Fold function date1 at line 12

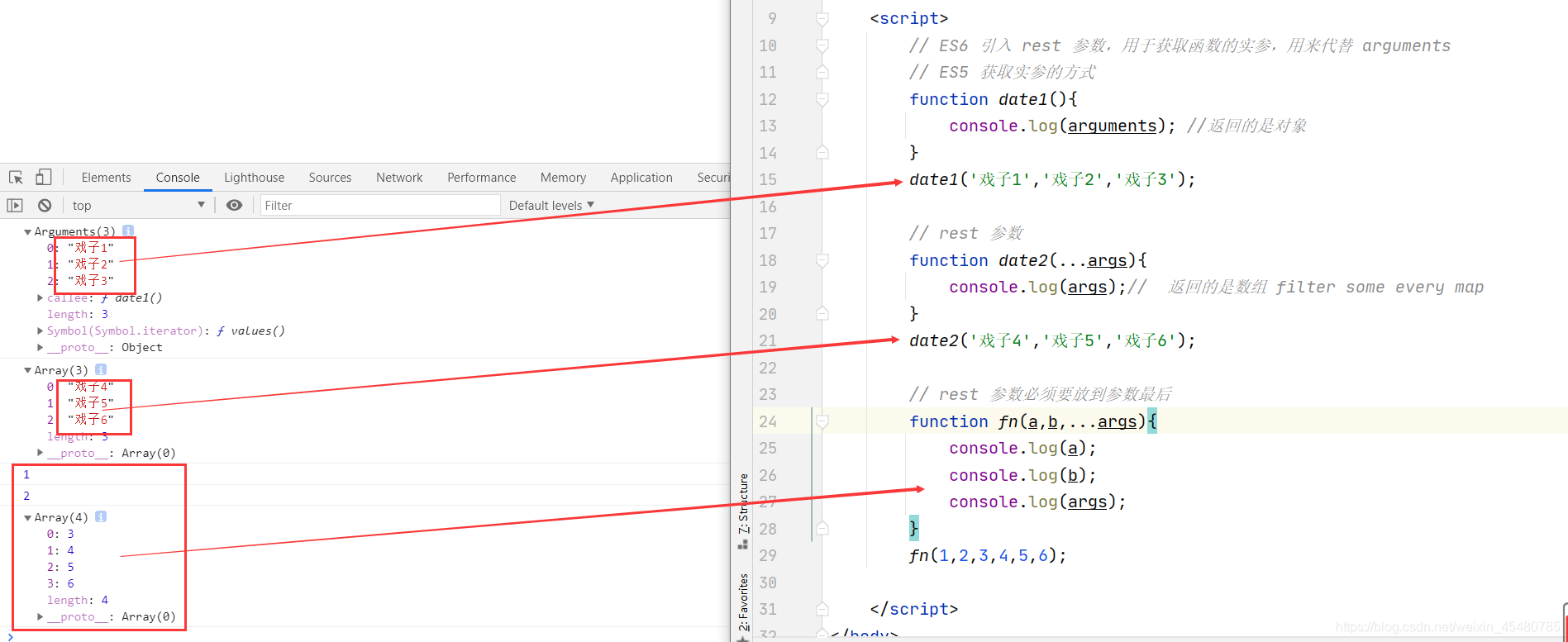tap(822, 99)
